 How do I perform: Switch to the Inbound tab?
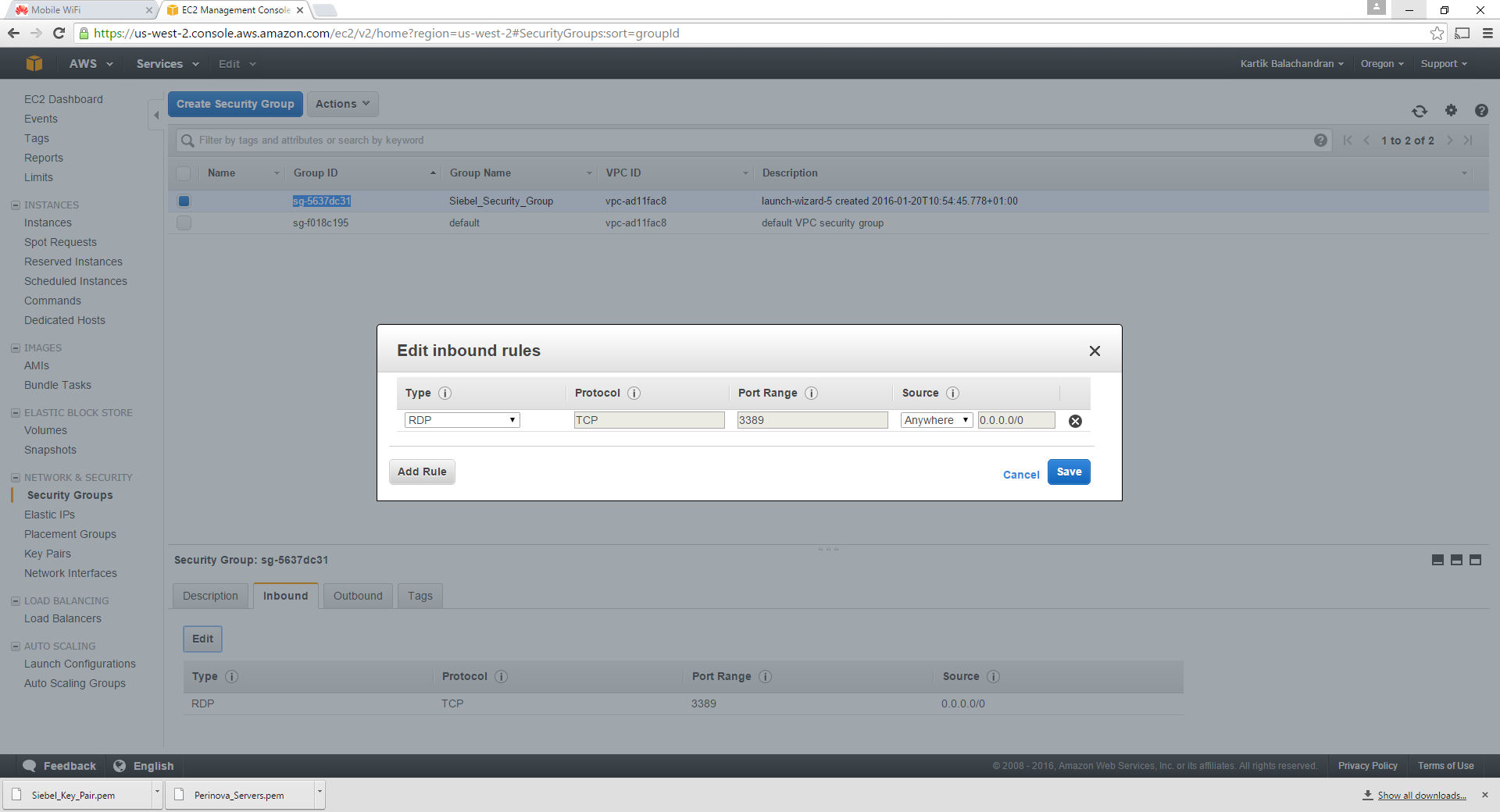pyautogui.click(x=285, y=596)
